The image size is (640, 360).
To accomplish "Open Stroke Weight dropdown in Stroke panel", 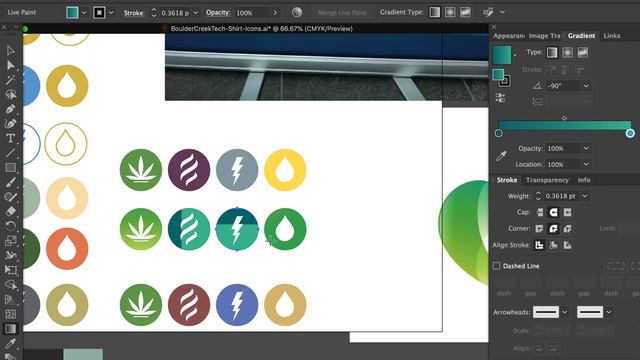I will tap(585, 196).
